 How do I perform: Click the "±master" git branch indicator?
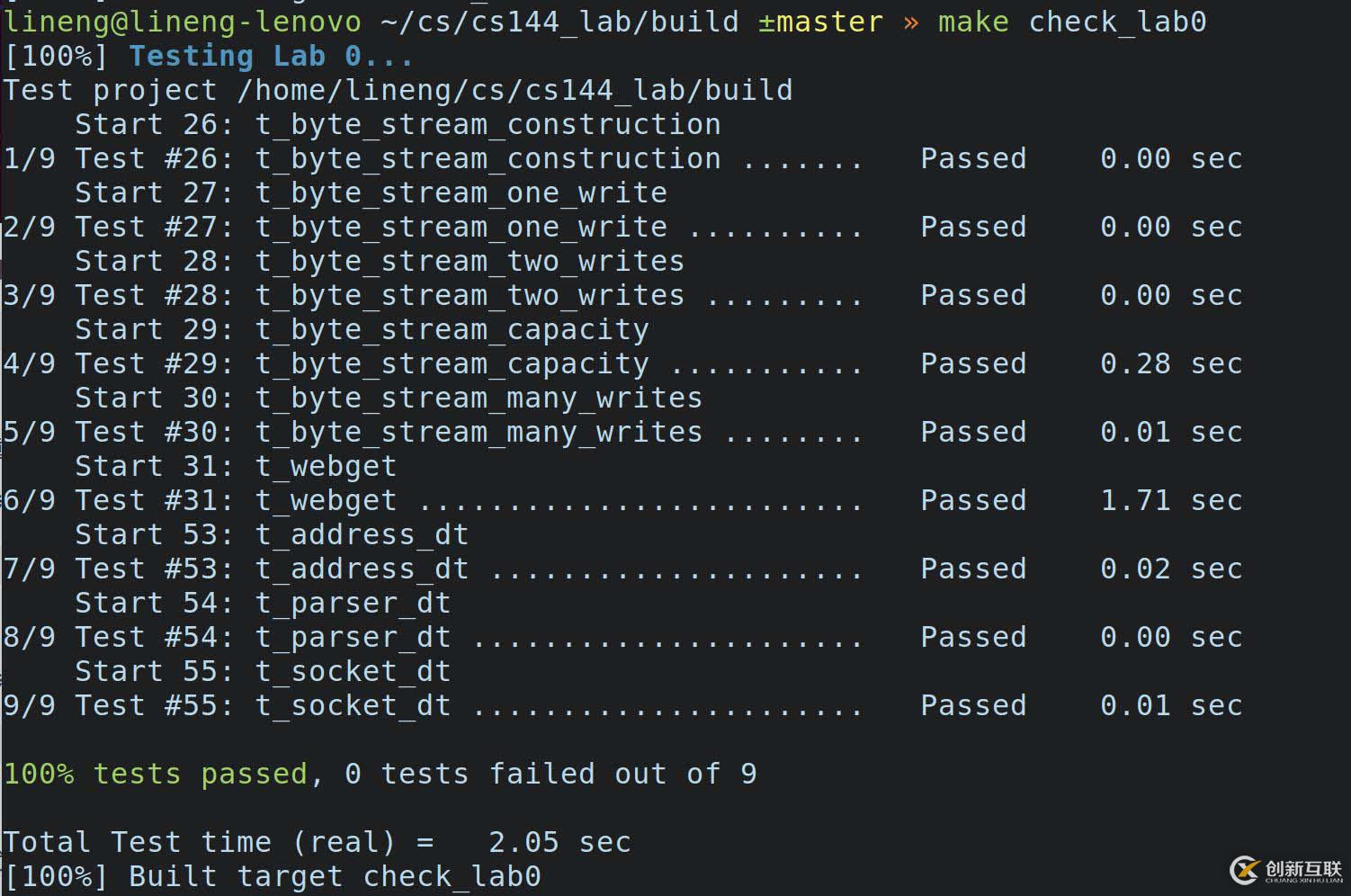click(x=820, y=22)
